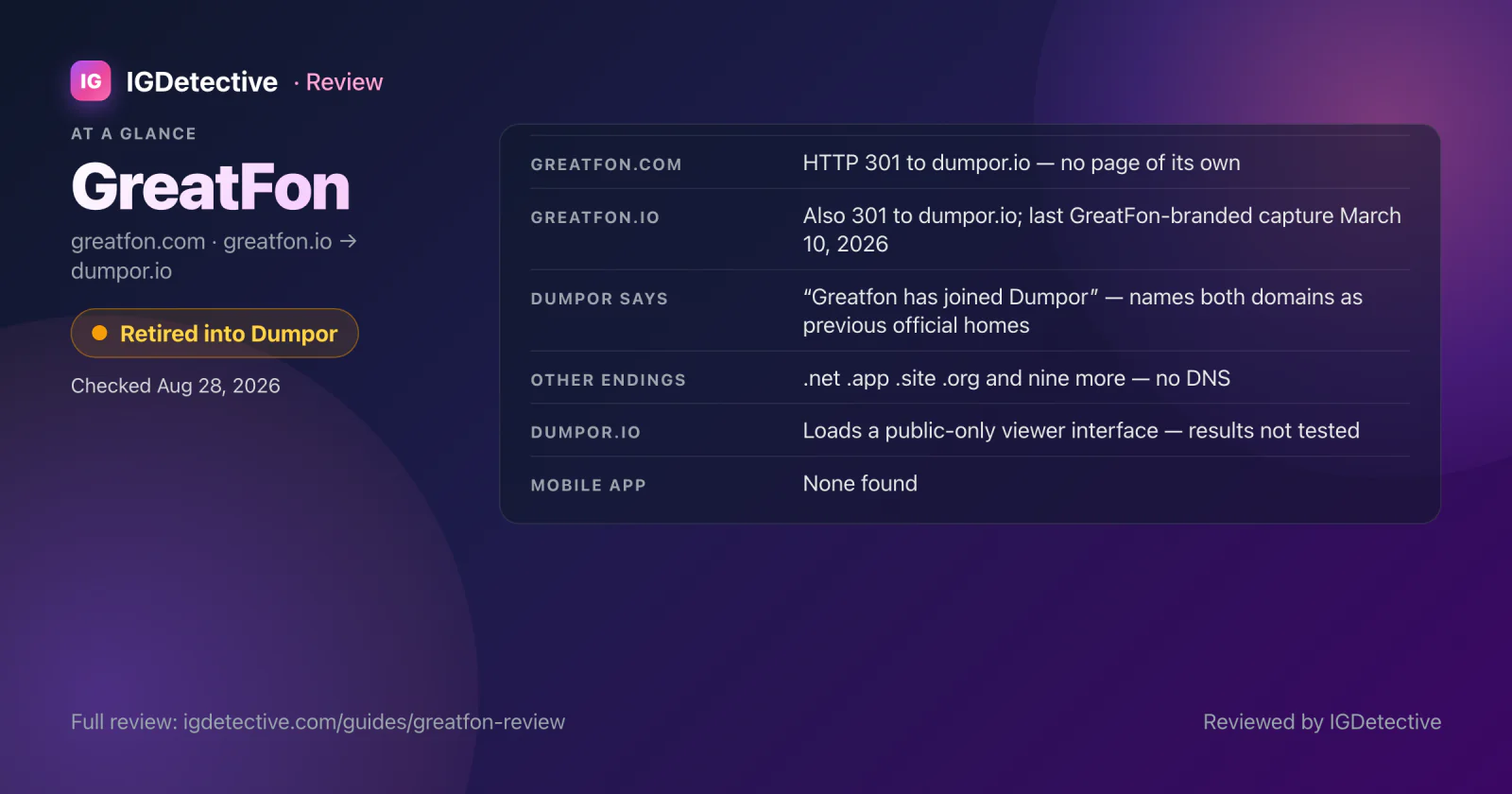Image resolution: width=1512 pixels, height=794 pixels.
Task: Click the None found value
Action: coord(860,483)
